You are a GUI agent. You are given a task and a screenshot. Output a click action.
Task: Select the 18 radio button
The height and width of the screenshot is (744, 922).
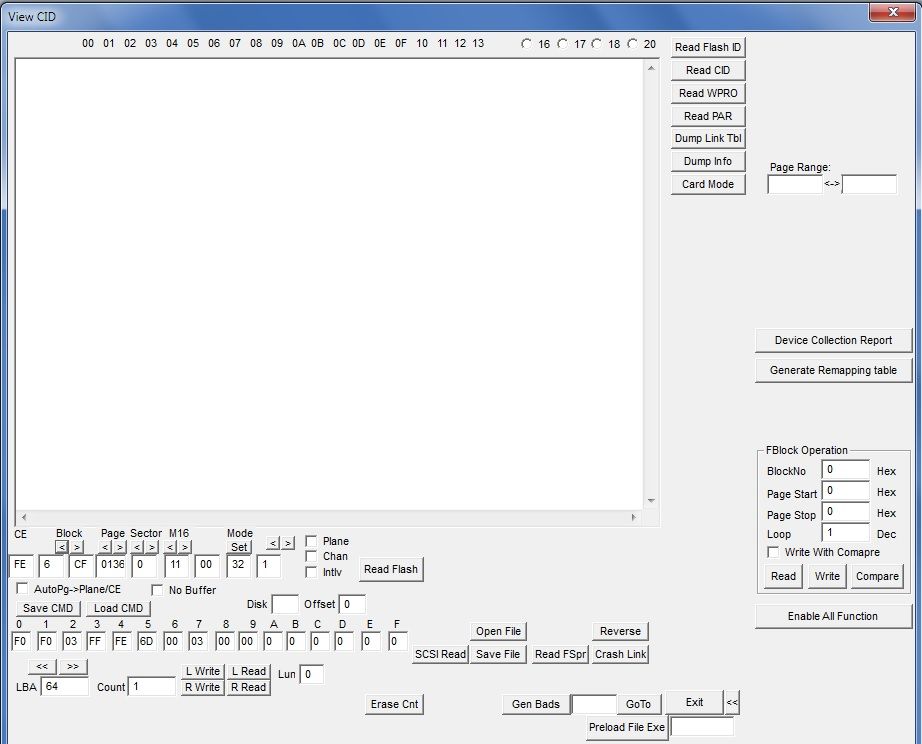click(597, 44)
